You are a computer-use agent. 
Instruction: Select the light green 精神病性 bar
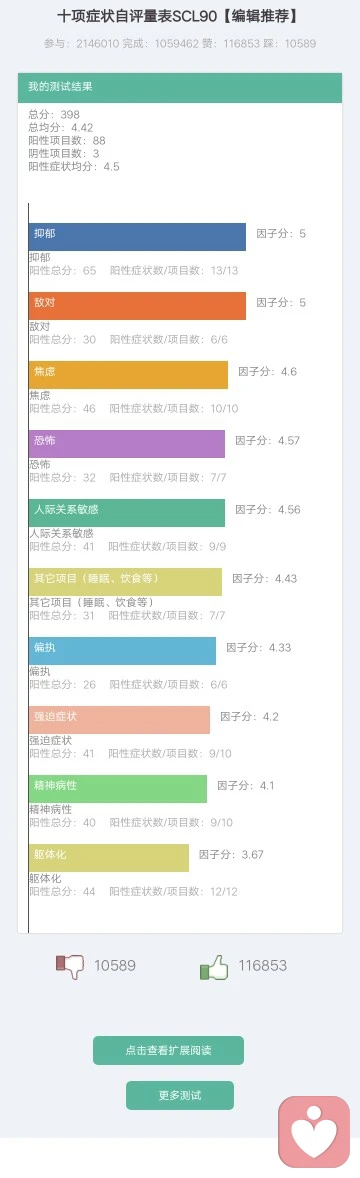[118, 789]
